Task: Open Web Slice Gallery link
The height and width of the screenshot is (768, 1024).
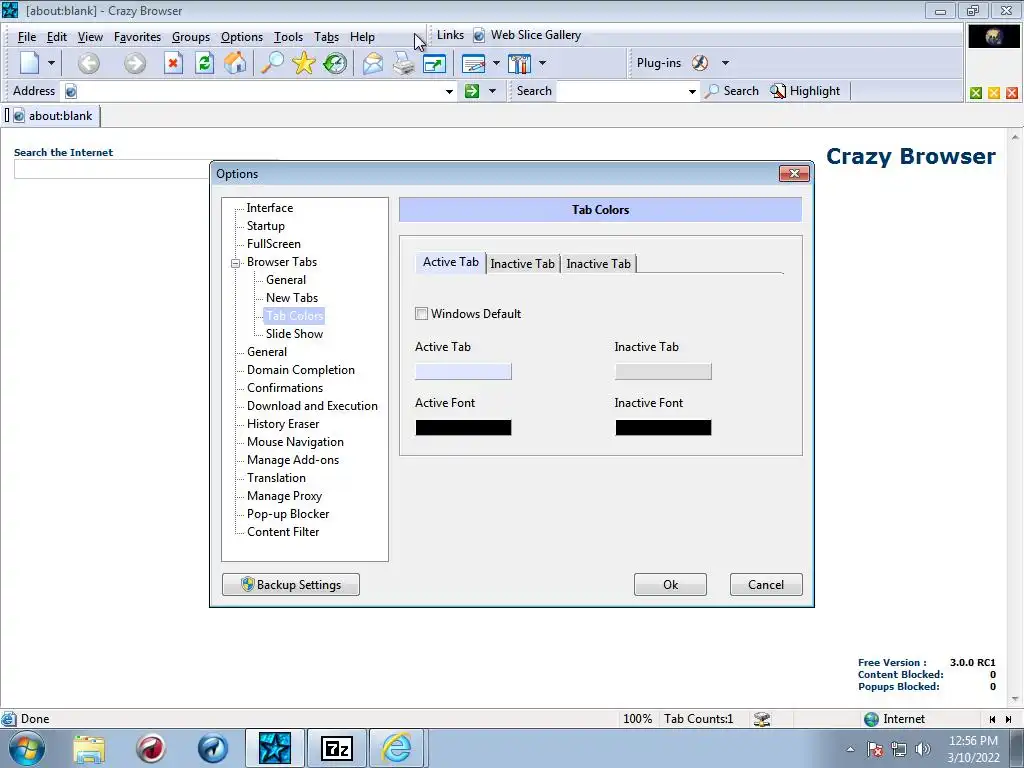Action: (527, 35)
